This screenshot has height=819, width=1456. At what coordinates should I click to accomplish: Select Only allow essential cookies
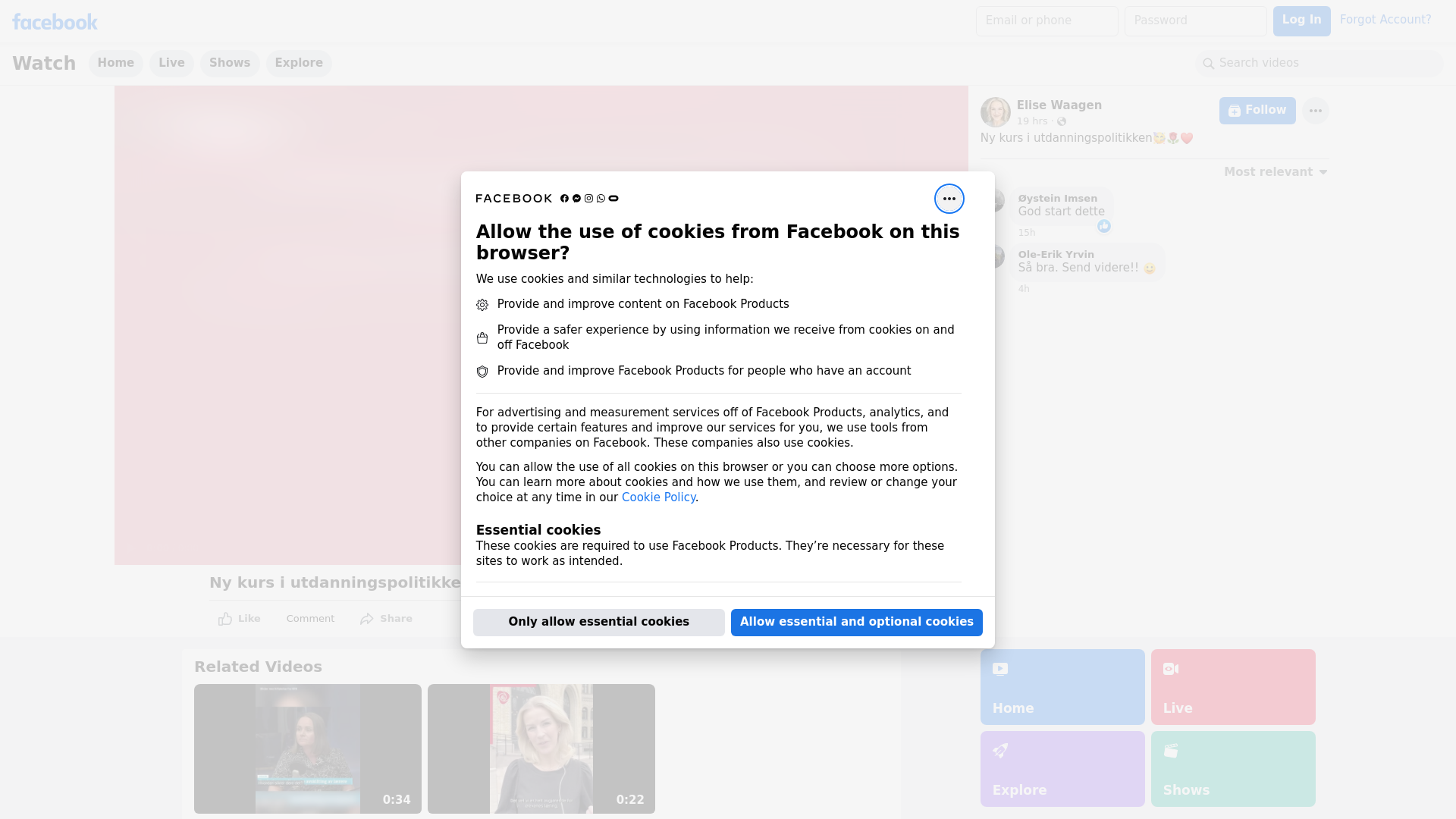599,623
